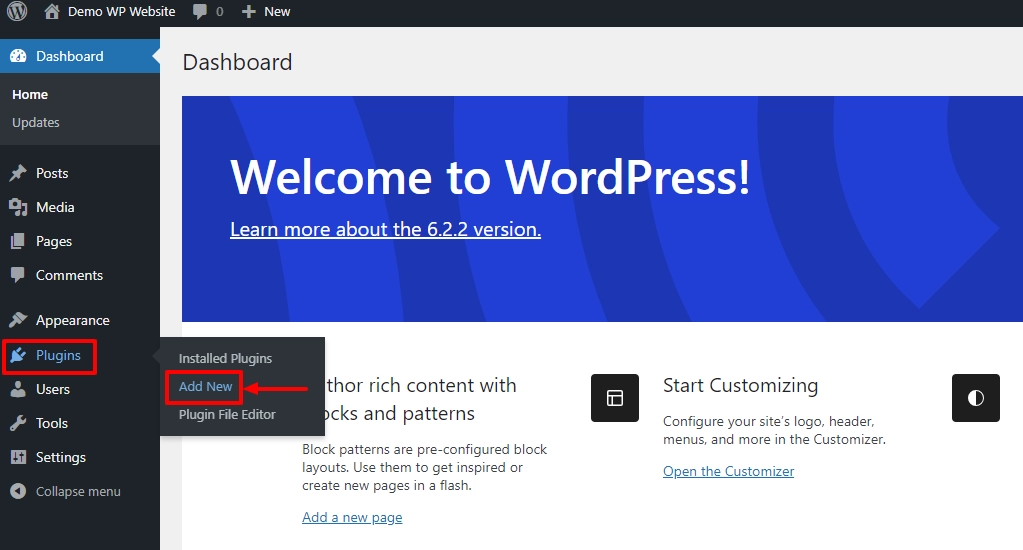Image resolution: width=1023 pixels, height=550 pixels.
Task: Choose Plugin File Editor from flyout
Action: [x=227, y=415]
